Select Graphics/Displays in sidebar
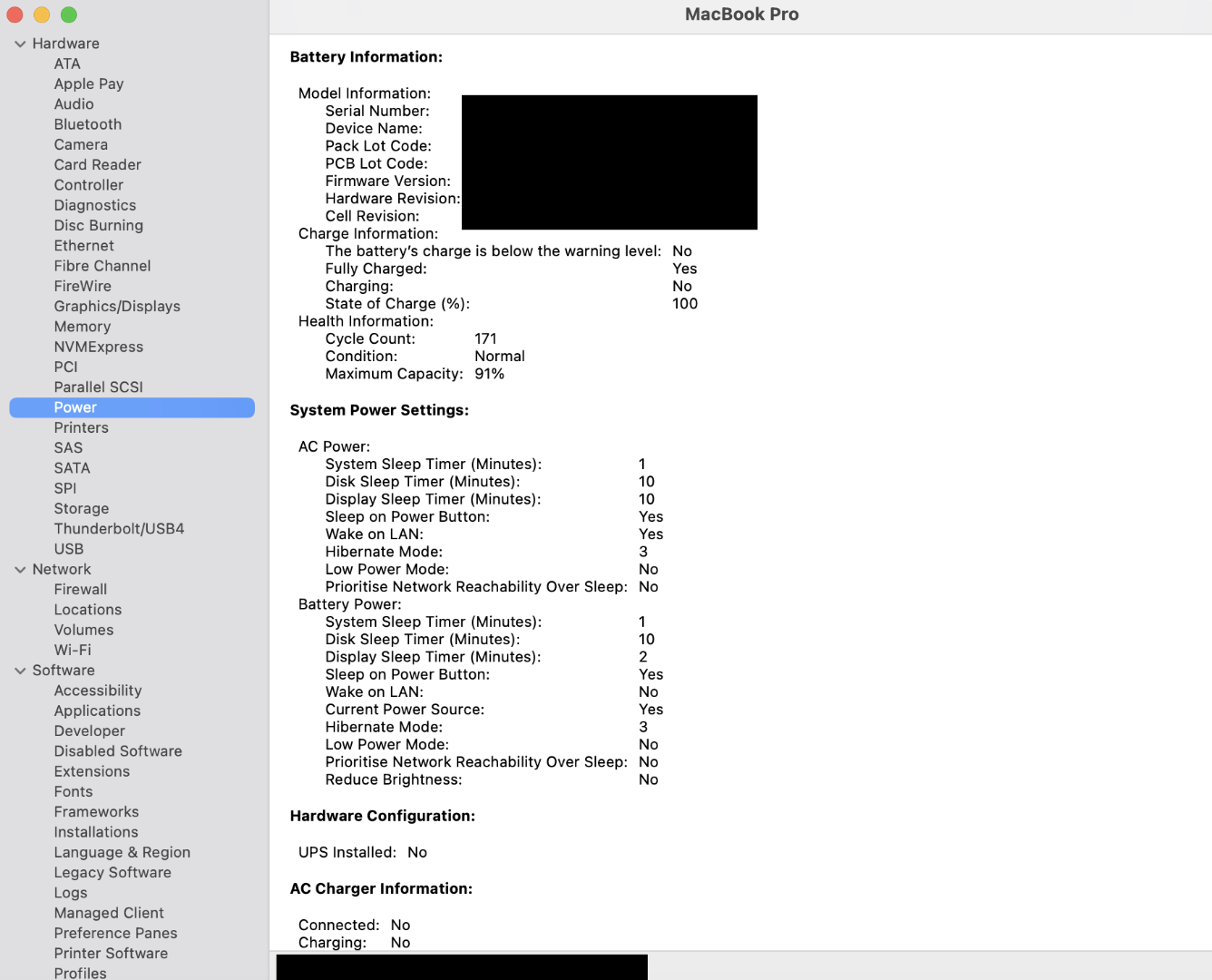Image resolution: width=1212 pixels, height=980 pixels. [x=117, y=307]
